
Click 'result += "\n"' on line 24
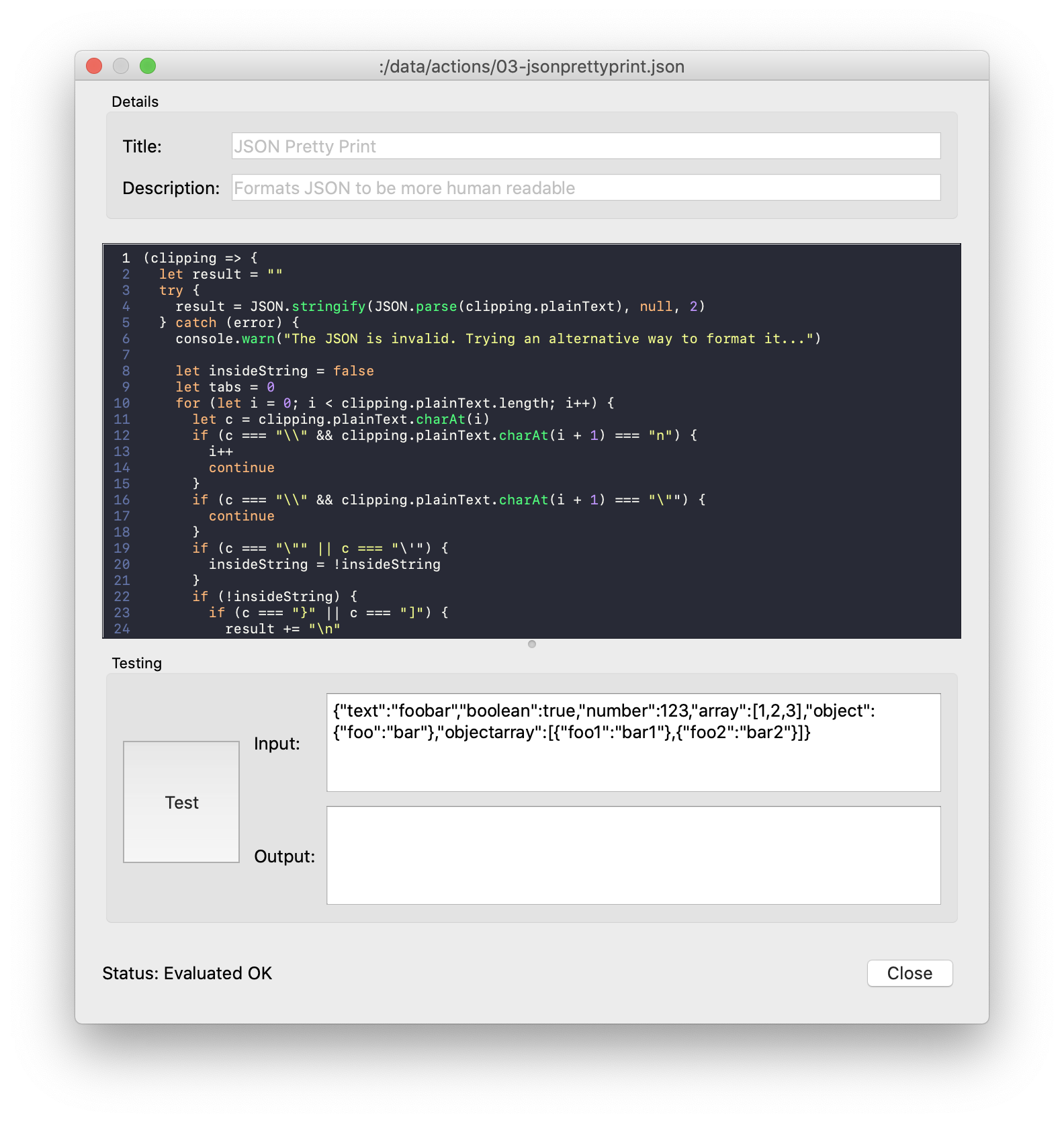[x=283, y=629]
